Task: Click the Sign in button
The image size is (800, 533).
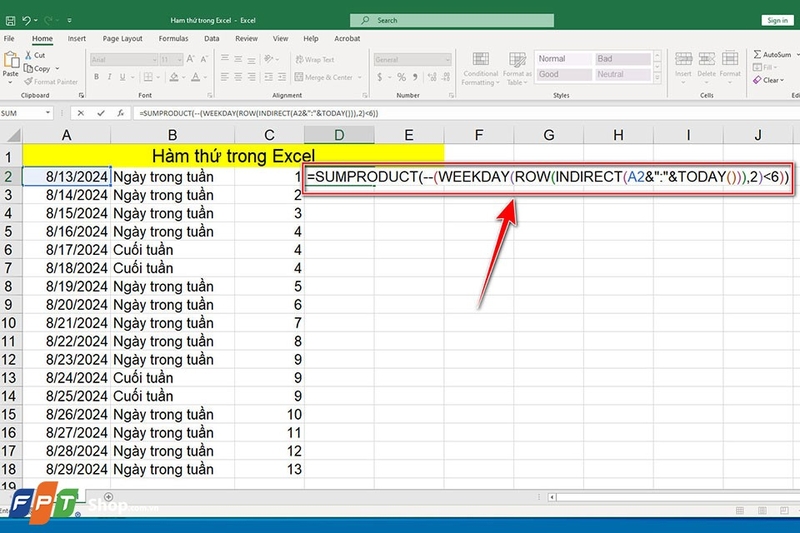Action: (x=778, y=20)
